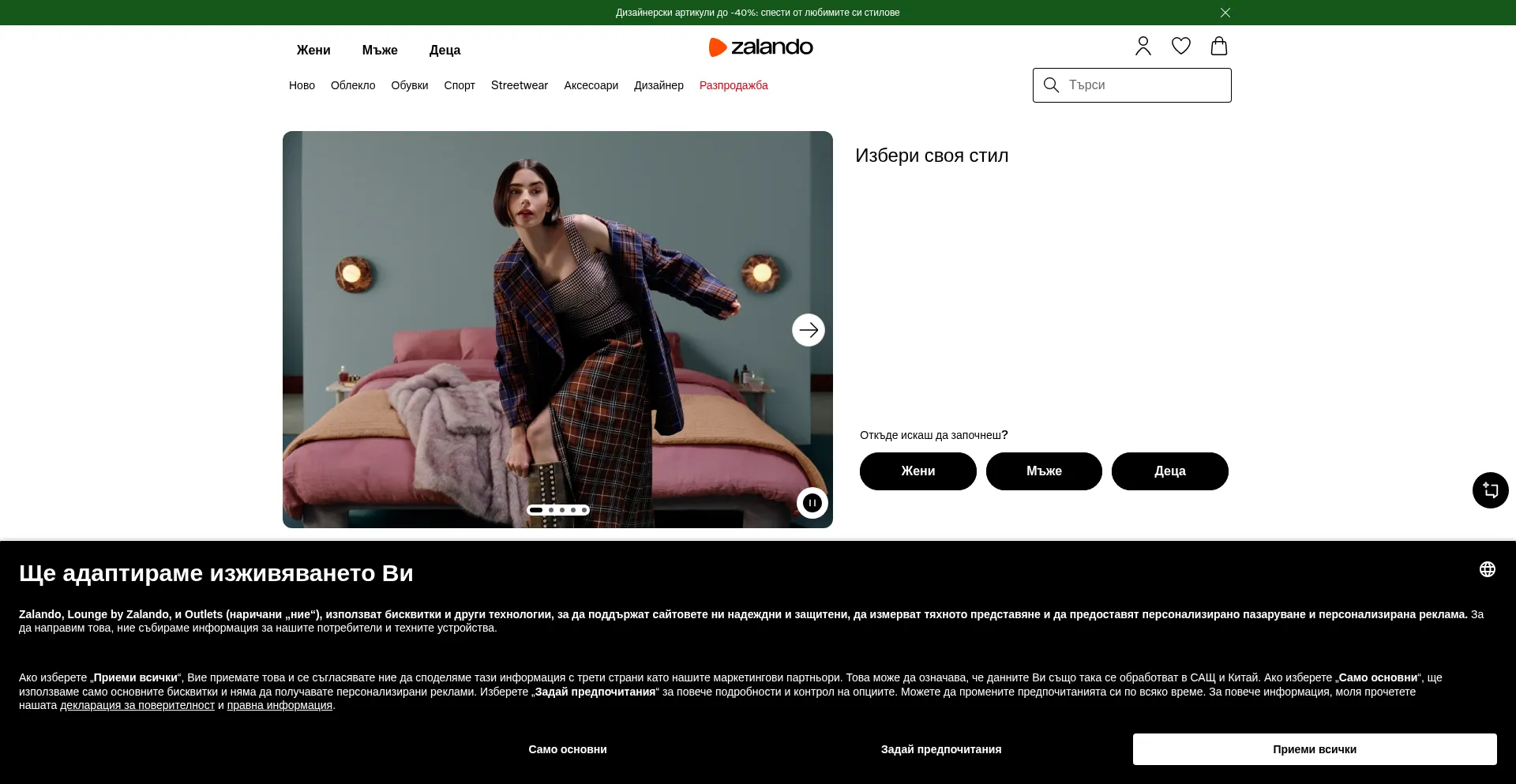Open the Ново menu
The height and width of the screenshot is (784, 1516).
302,85
